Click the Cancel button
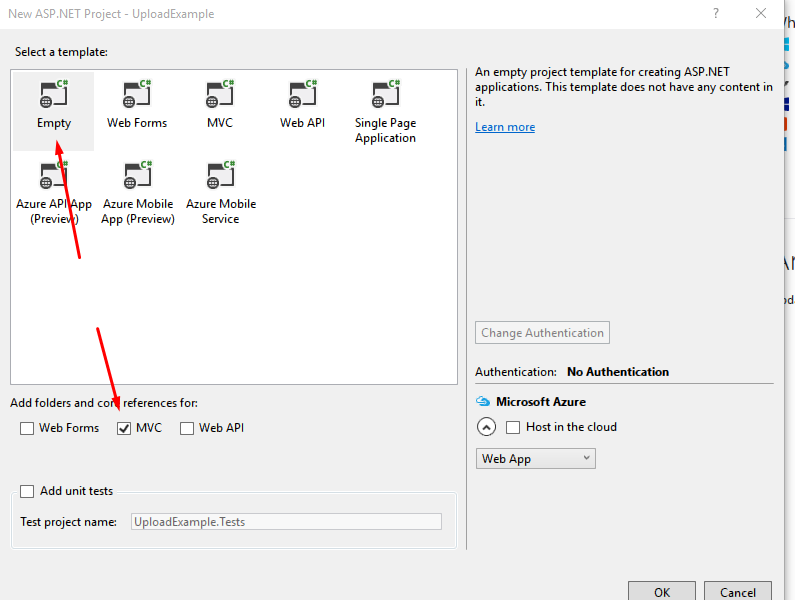 click(738, 591)
